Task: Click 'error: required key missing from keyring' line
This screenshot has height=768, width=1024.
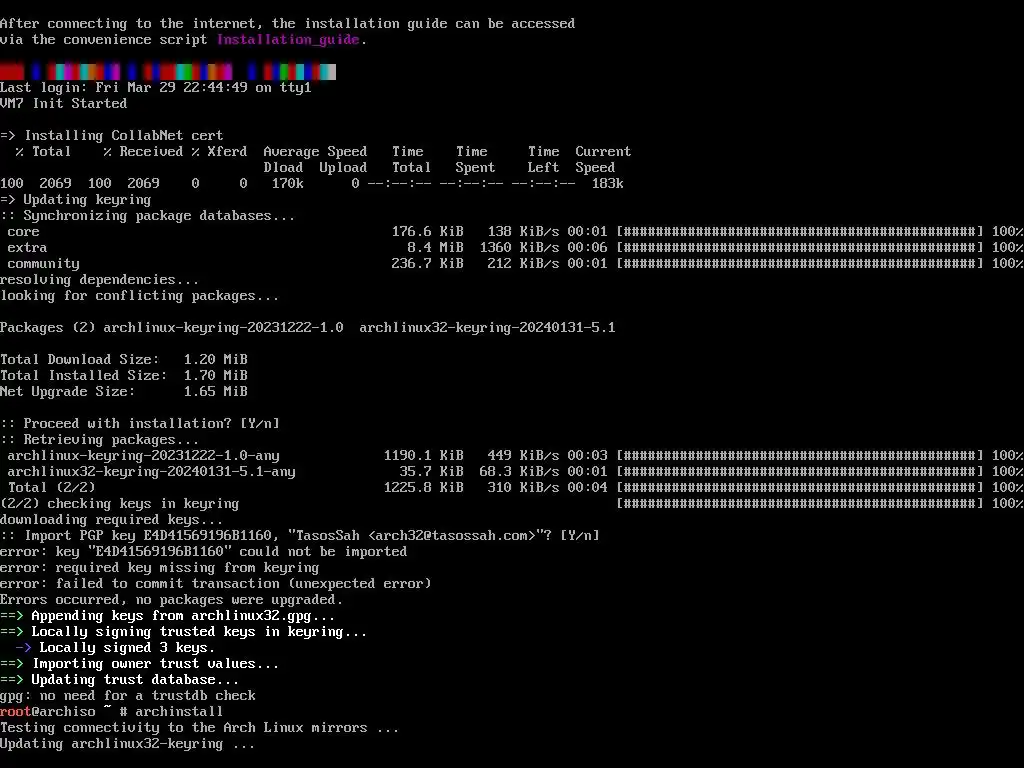Action: 159,568
